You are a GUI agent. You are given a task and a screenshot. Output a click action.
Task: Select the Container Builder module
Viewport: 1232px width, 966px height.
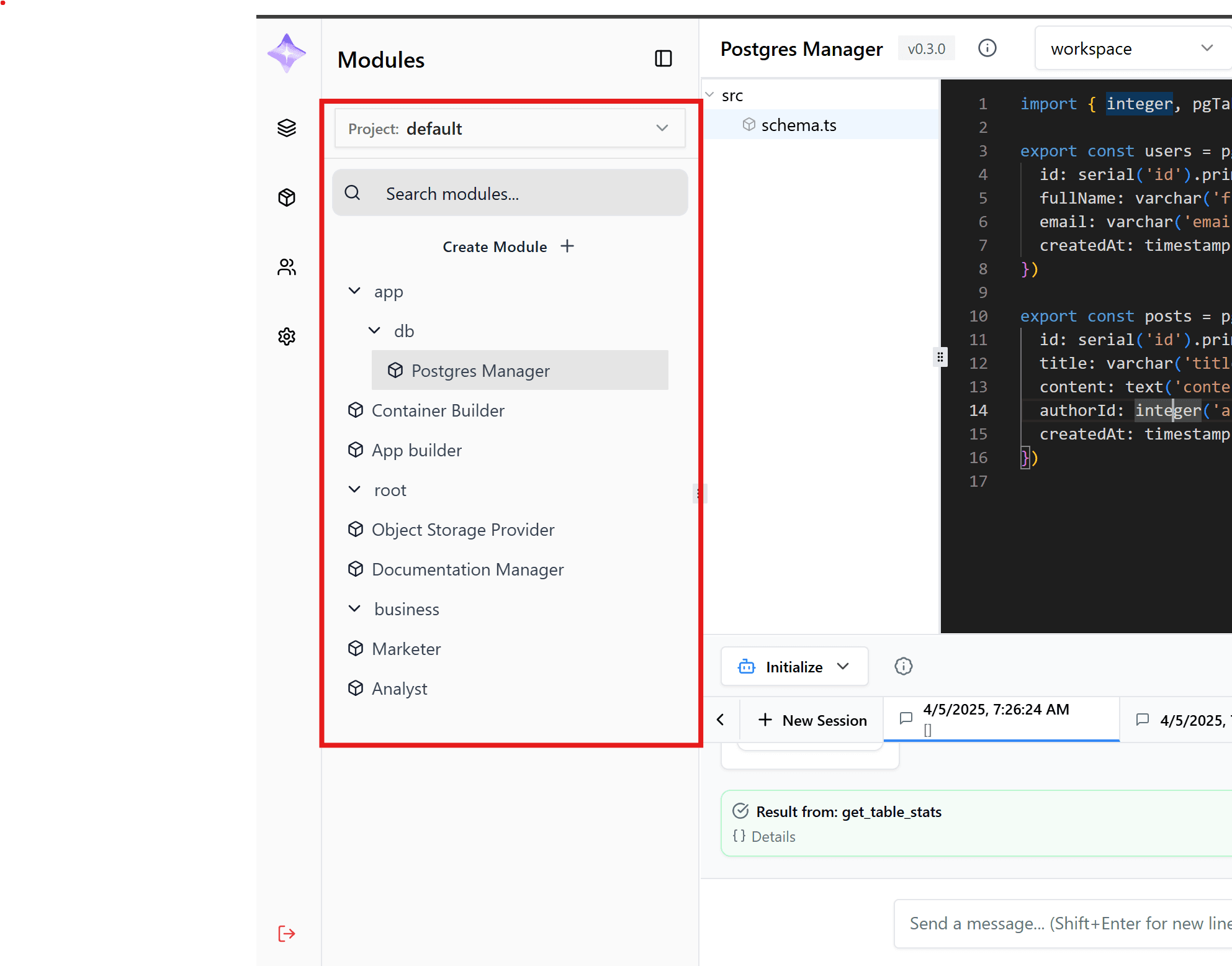[426, 410]
